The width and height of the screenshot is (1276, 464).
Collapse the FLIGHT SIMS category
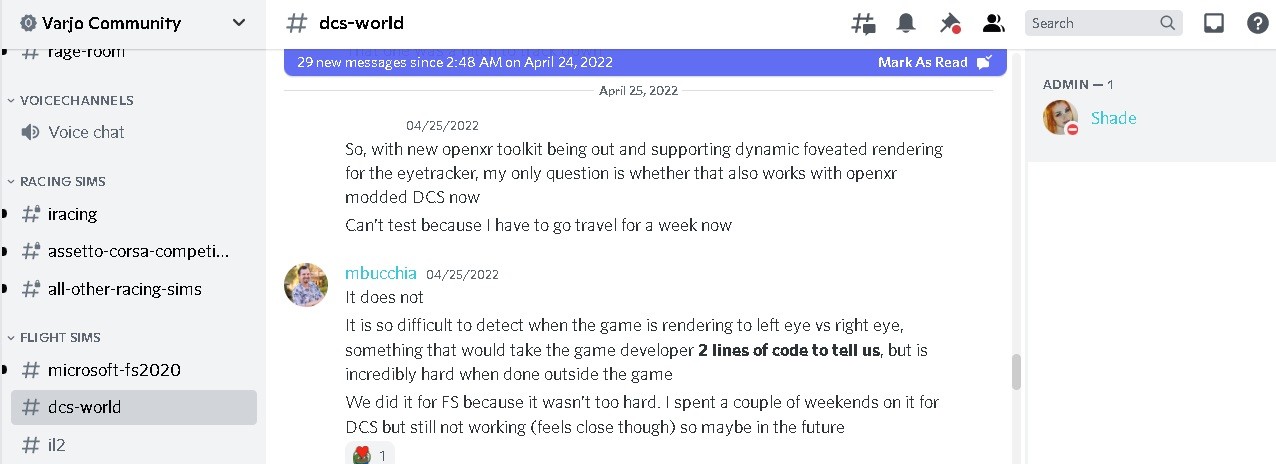[x=54, y=337]
